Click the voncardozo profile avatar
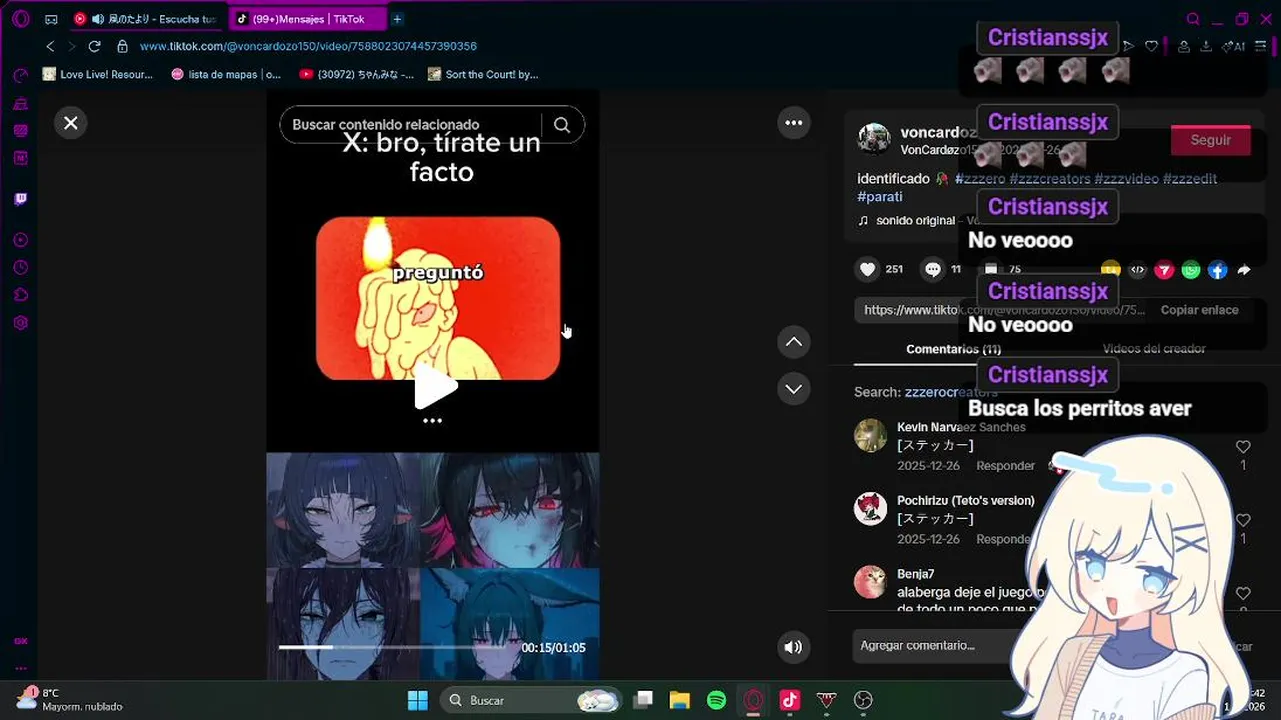This screenshot has width=1281, height=720. [x=874, y=139]
